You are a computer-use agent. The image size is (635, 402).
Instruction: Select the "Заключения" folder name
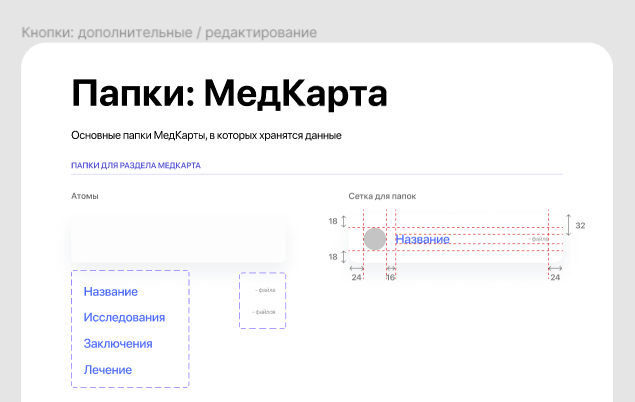118,344
